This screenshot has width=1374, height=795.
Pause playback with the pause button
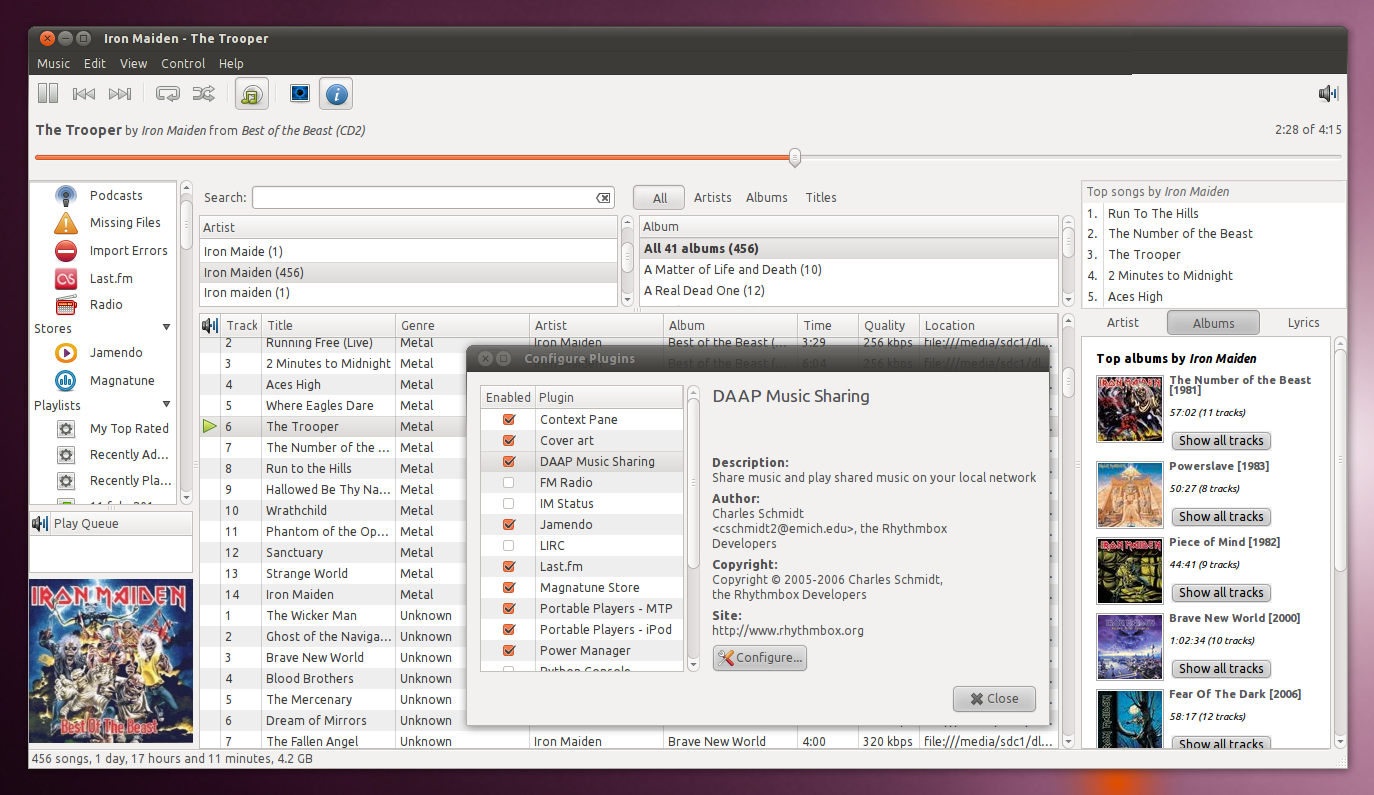(48, 94)
